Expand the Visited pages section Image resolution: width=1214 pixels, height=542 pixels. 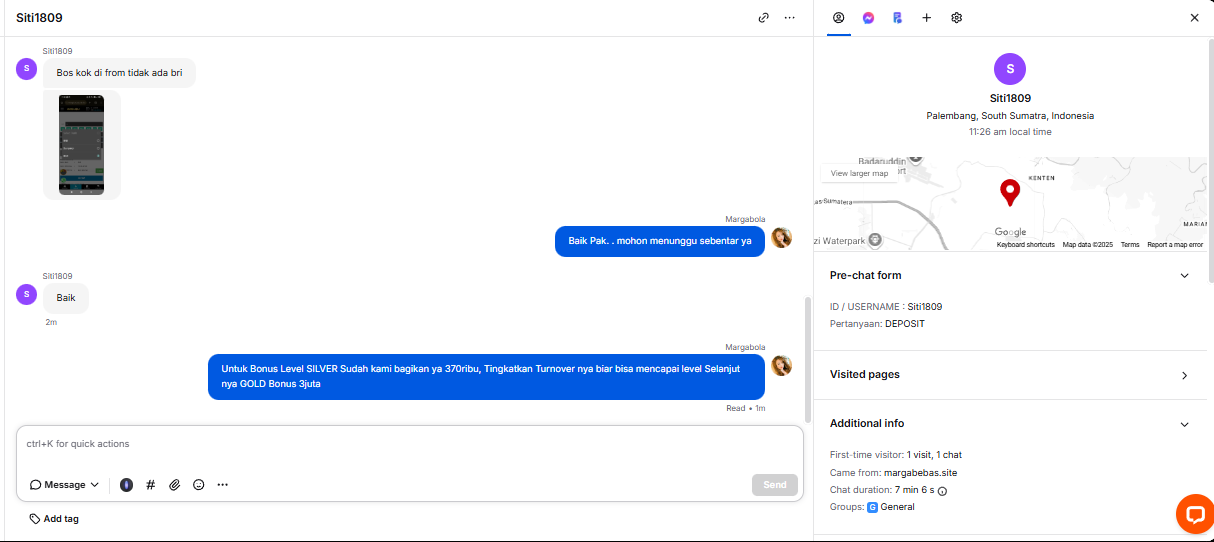click(x=1184, y=375)
